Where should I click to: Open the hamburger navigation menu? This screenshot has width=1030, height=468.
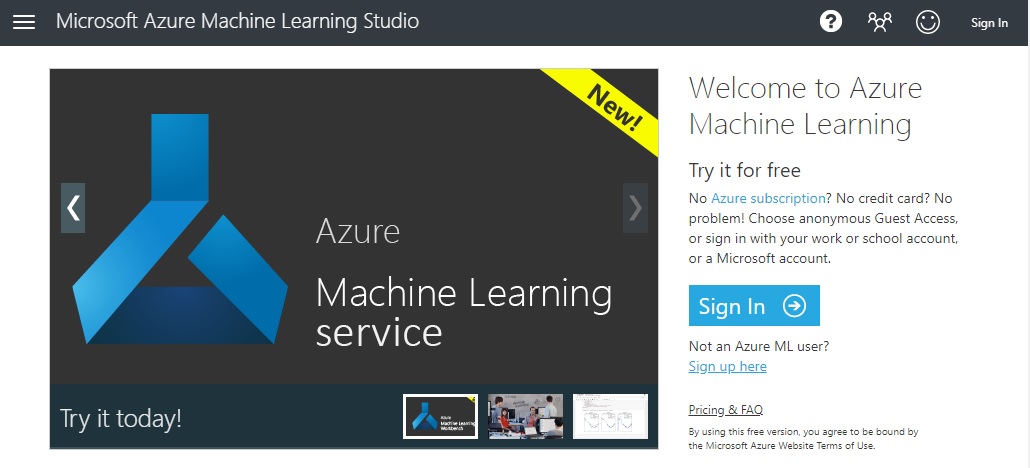pyautogui.click(x=23, y=22)
